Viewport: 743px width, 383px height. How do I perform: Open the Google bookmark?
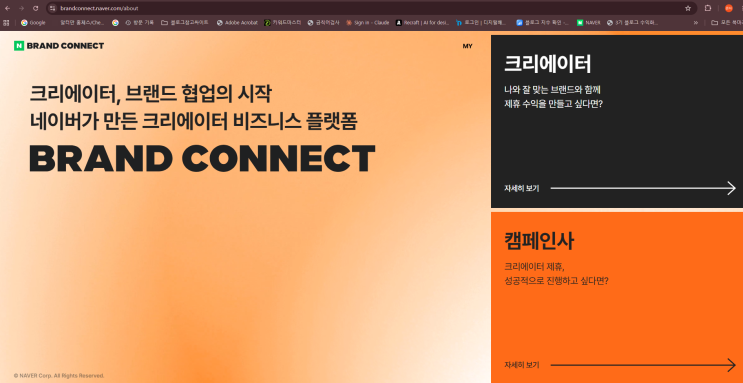33,22
